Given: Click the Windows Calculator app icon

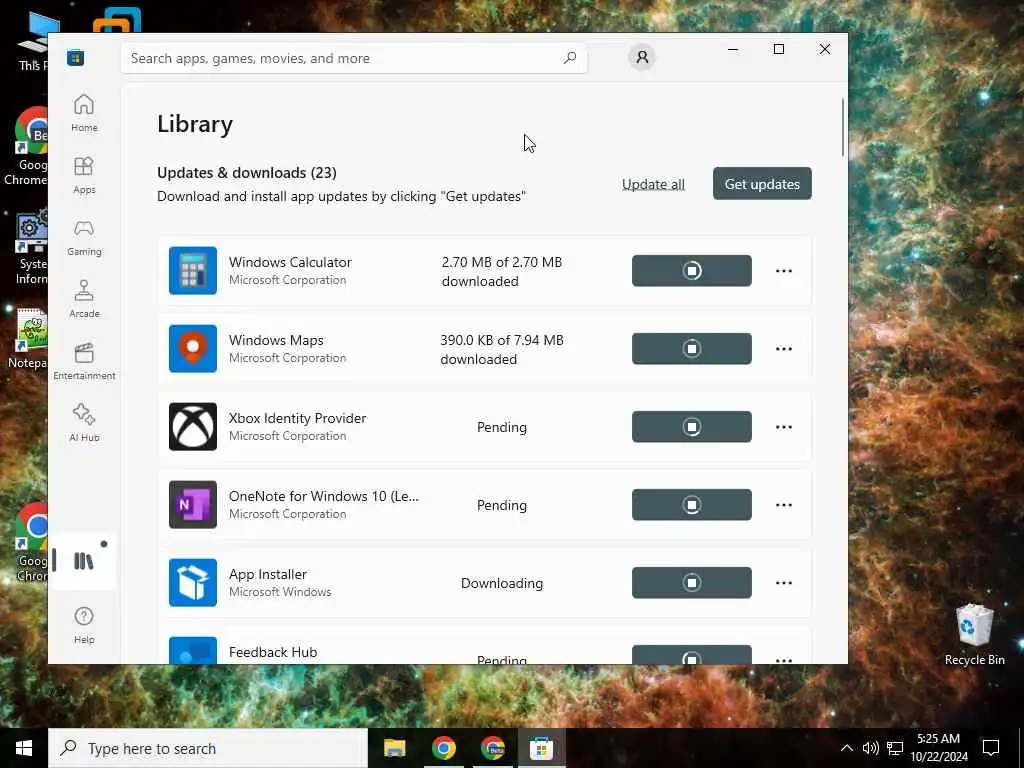Looking at the screenshot, I should point(193,270).
